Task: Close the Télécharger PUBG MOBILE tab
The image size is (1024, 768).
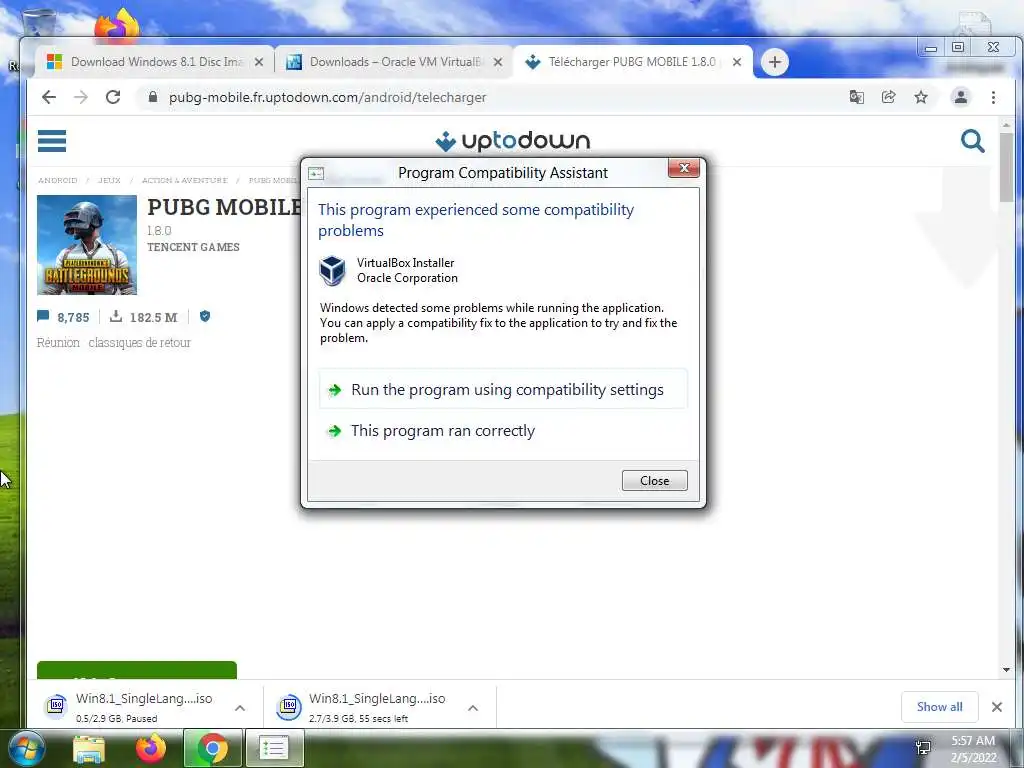Action: (737, 62)
